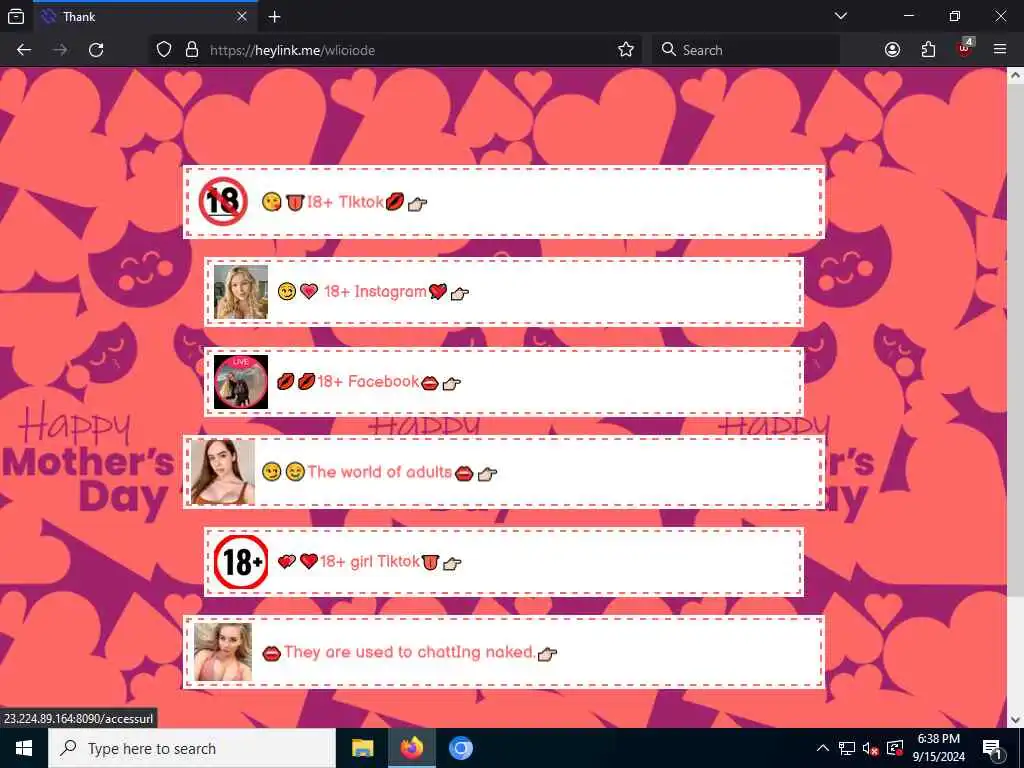Open the Firefox View icon in tab bar

[x=16, y=16]
